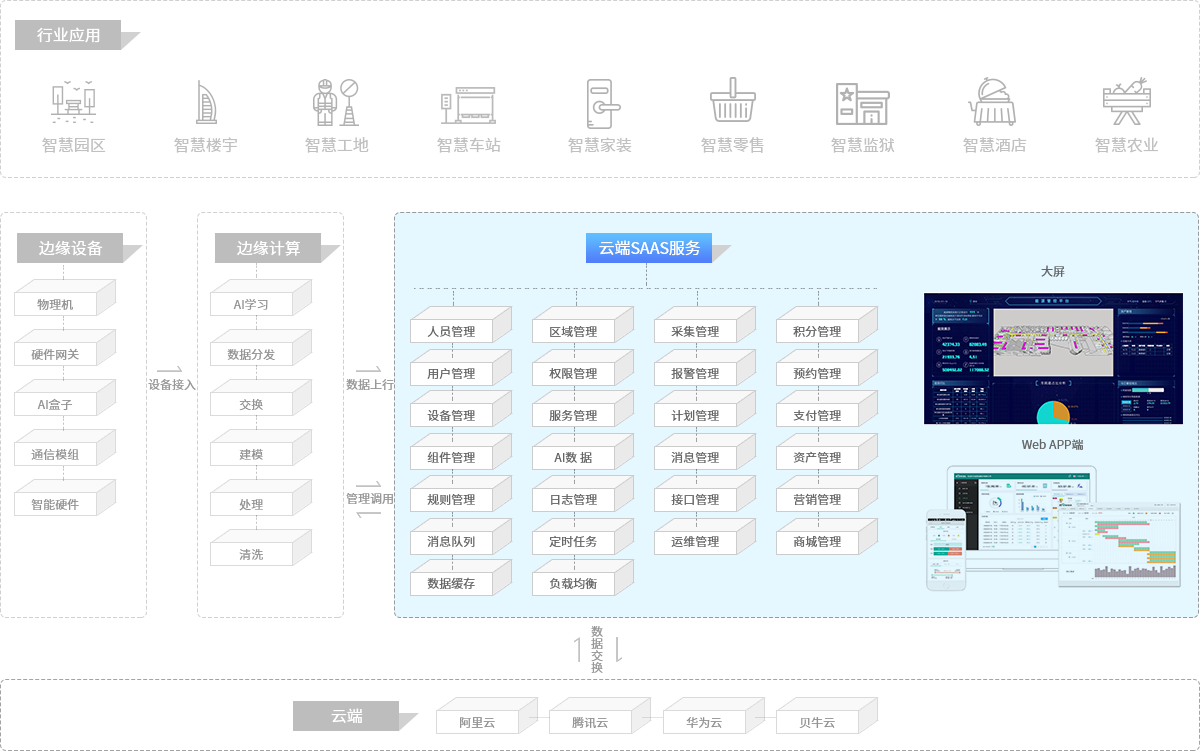Click the 报警管理 module block

point(696,373)
